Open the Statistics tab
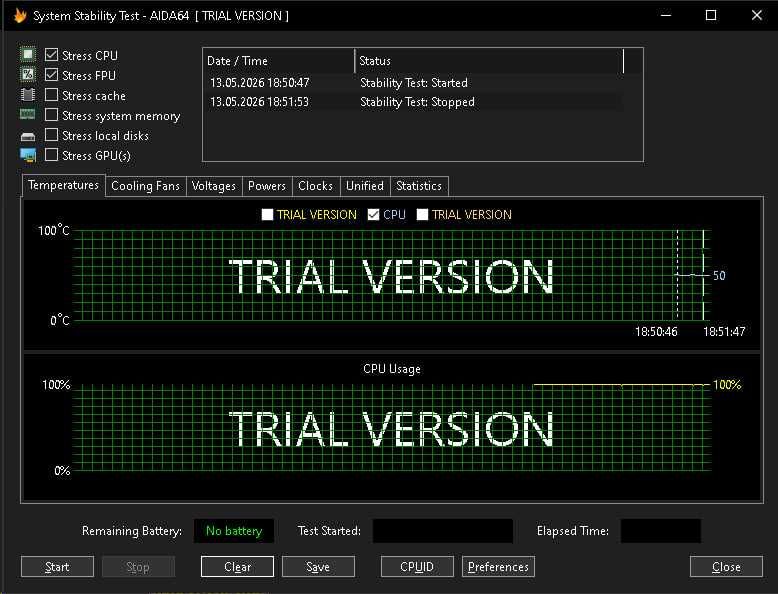778x594 pixels. 419,186
